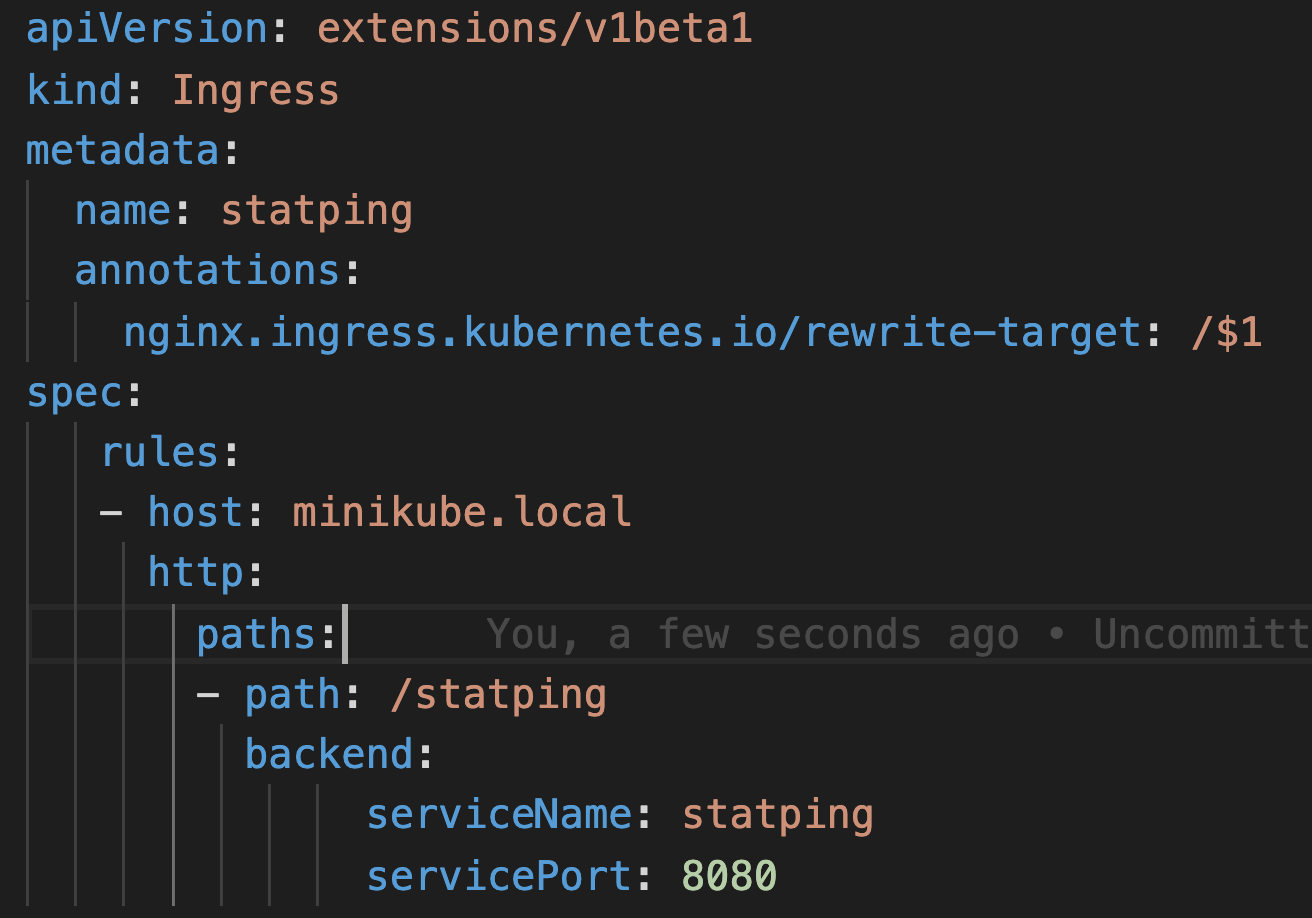Screen dimensions: 1312x918
Task: Place cursor on the metadata key
Action: tap(120, 149)
